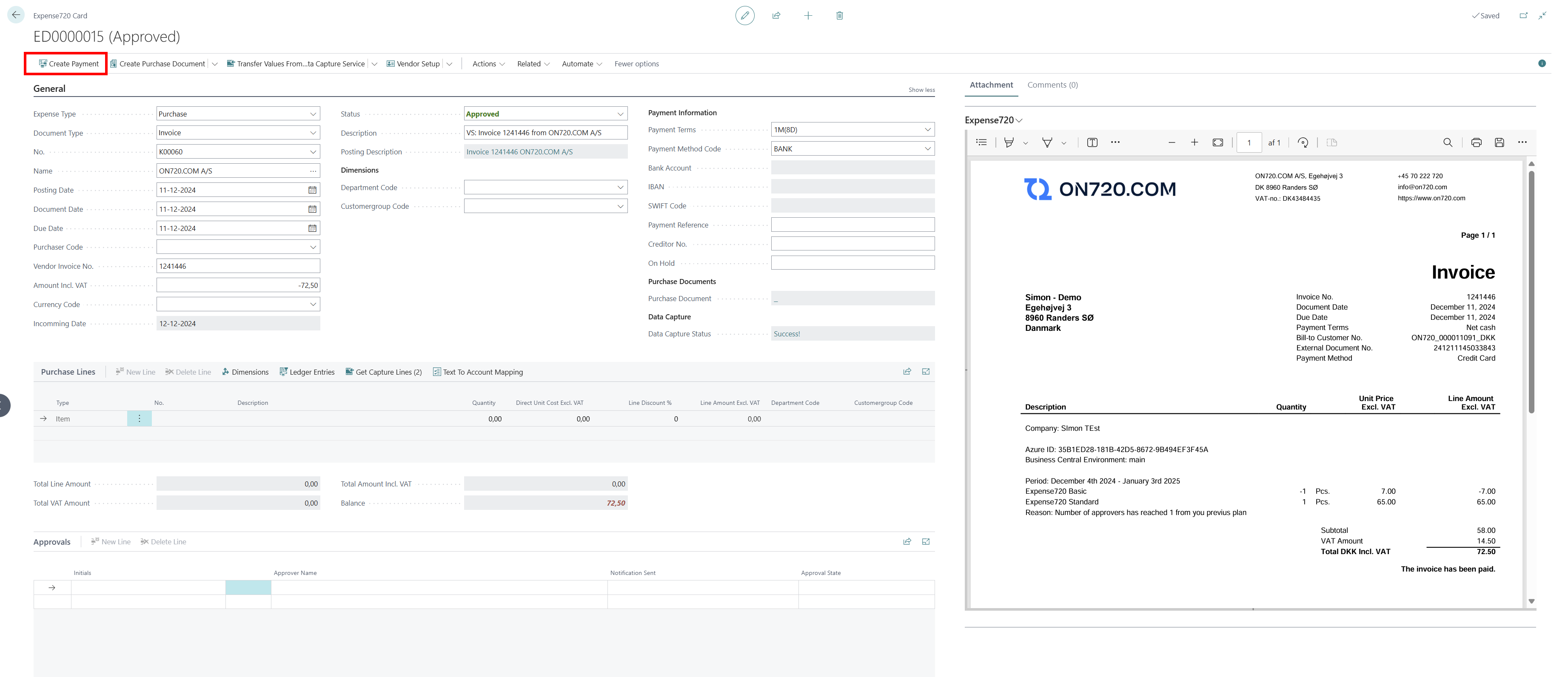Click Posting Description value link

click(519, 152)
